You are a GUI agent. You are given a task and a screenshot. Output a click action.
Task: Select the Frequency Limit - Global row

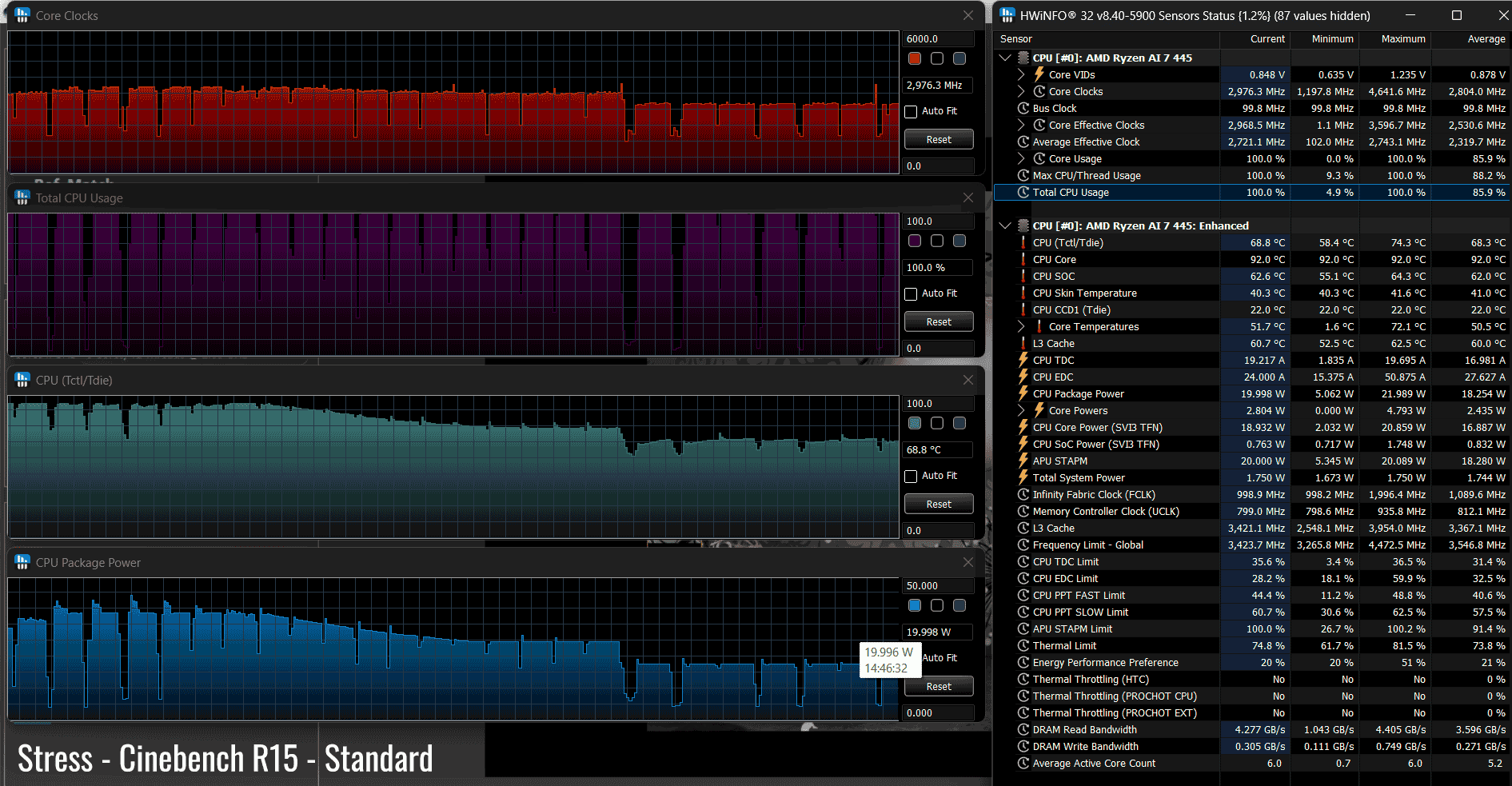click(1252, 545)
